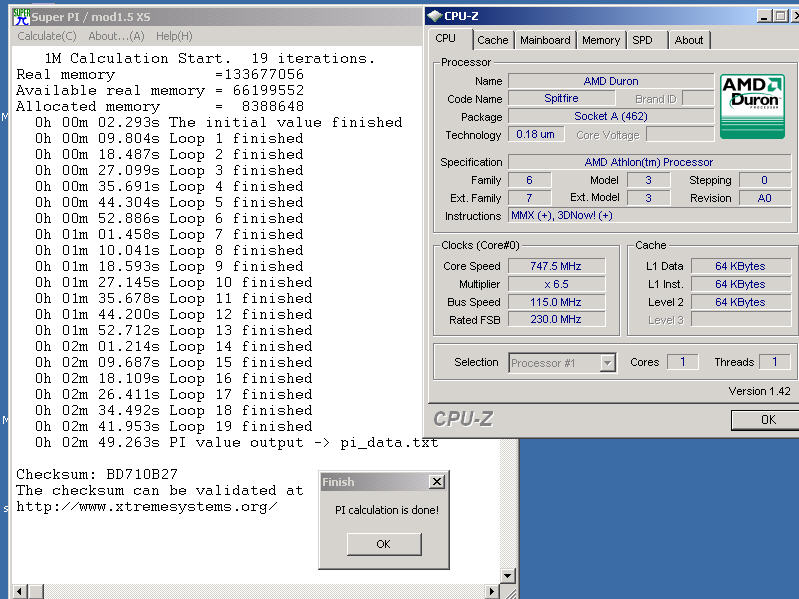This screenshot has width=799, height=599.
Task: Click the Level 2 64 KBytes value
Action: point(741,302)
